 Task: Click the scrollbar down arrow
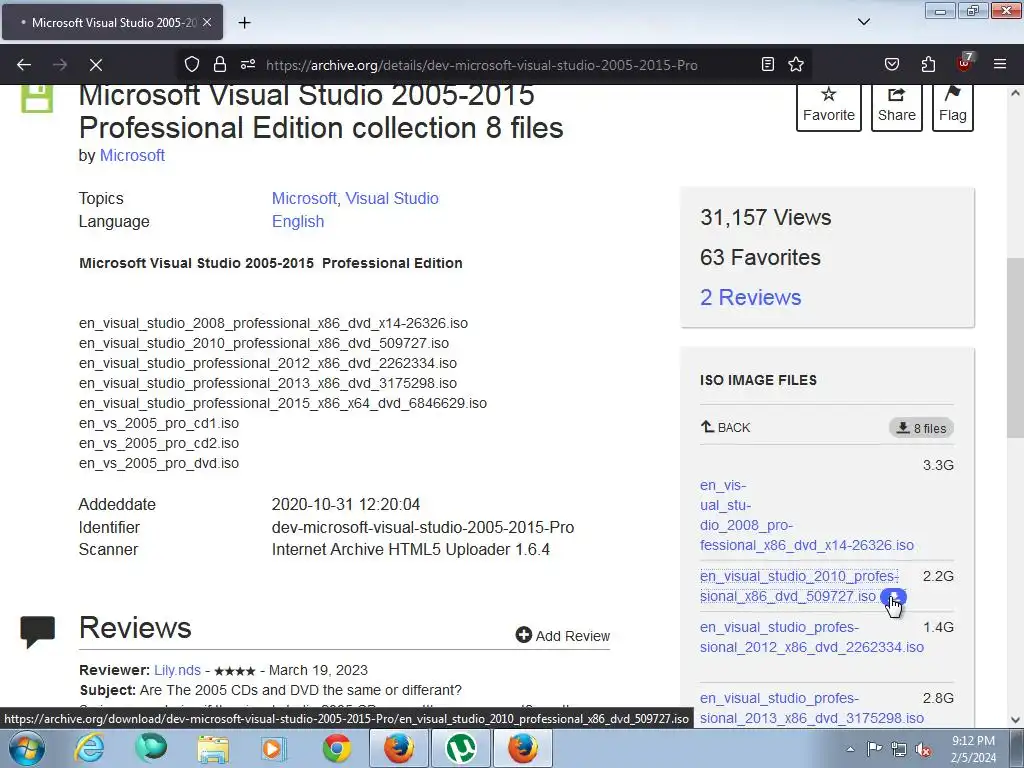[x=1015, y=719]
